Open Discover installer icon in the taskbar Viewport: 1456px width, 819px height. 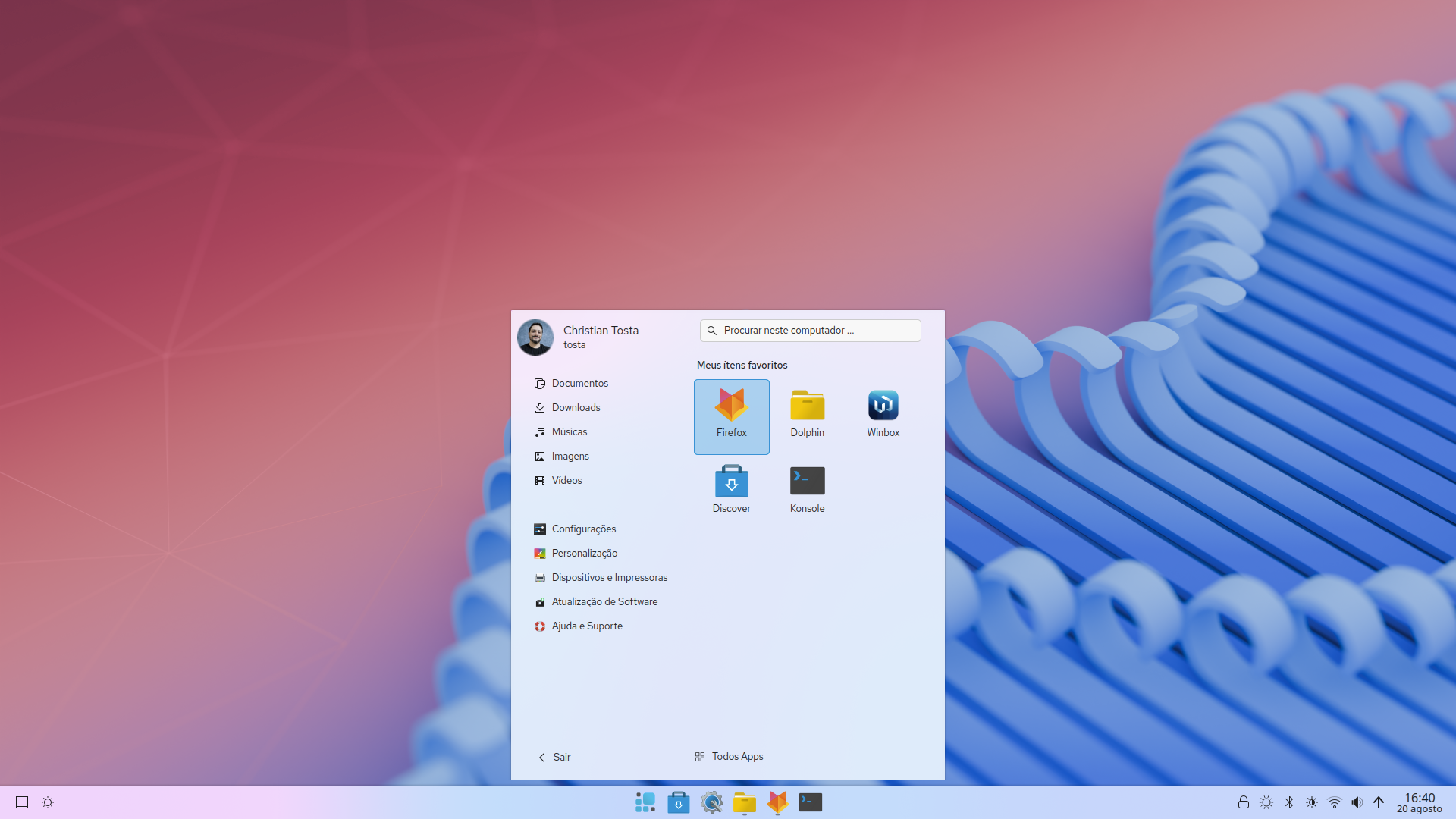(678, 802)
